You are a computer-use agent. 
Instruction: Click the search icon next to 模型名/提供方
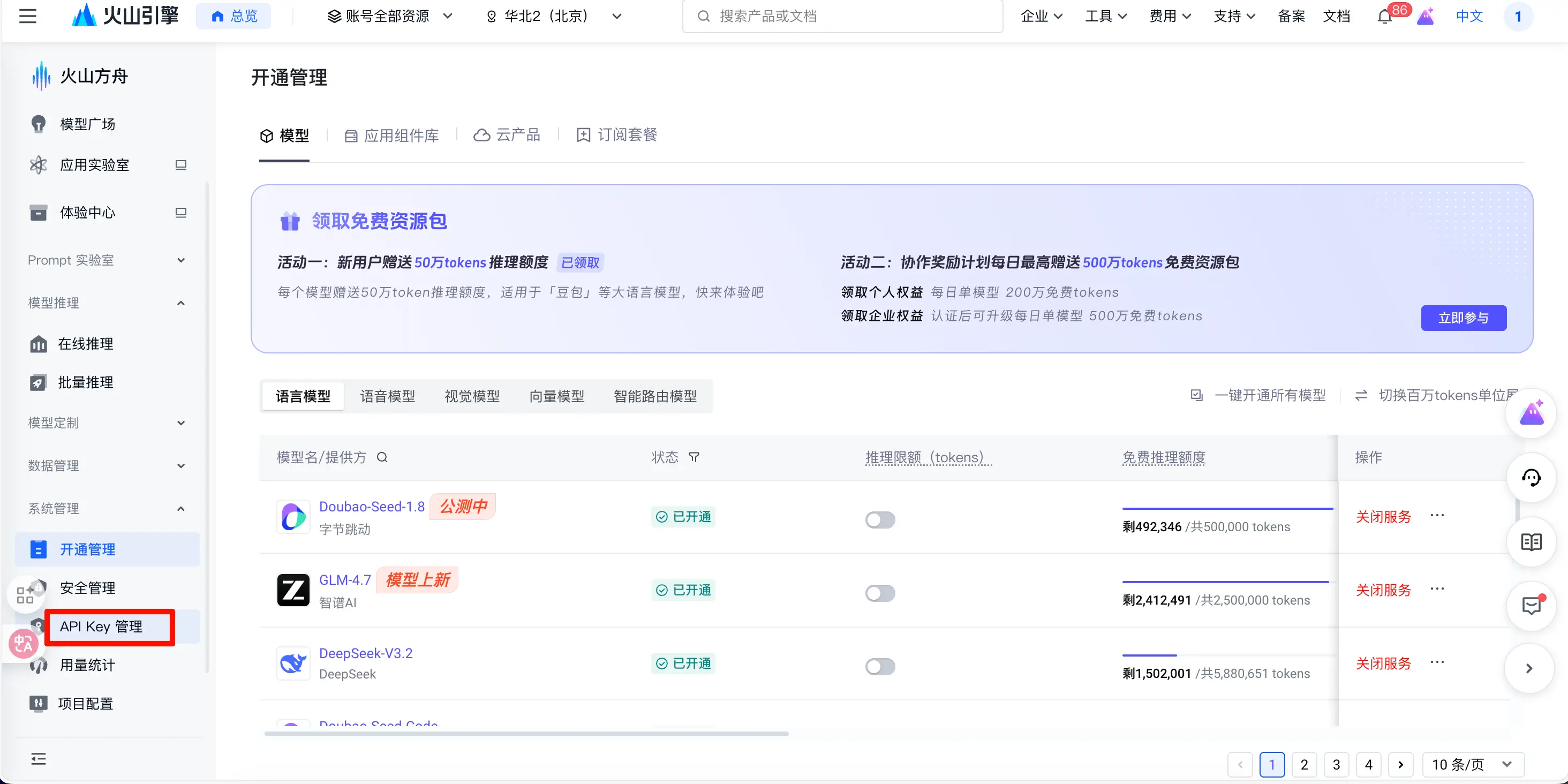click(382, 457)
